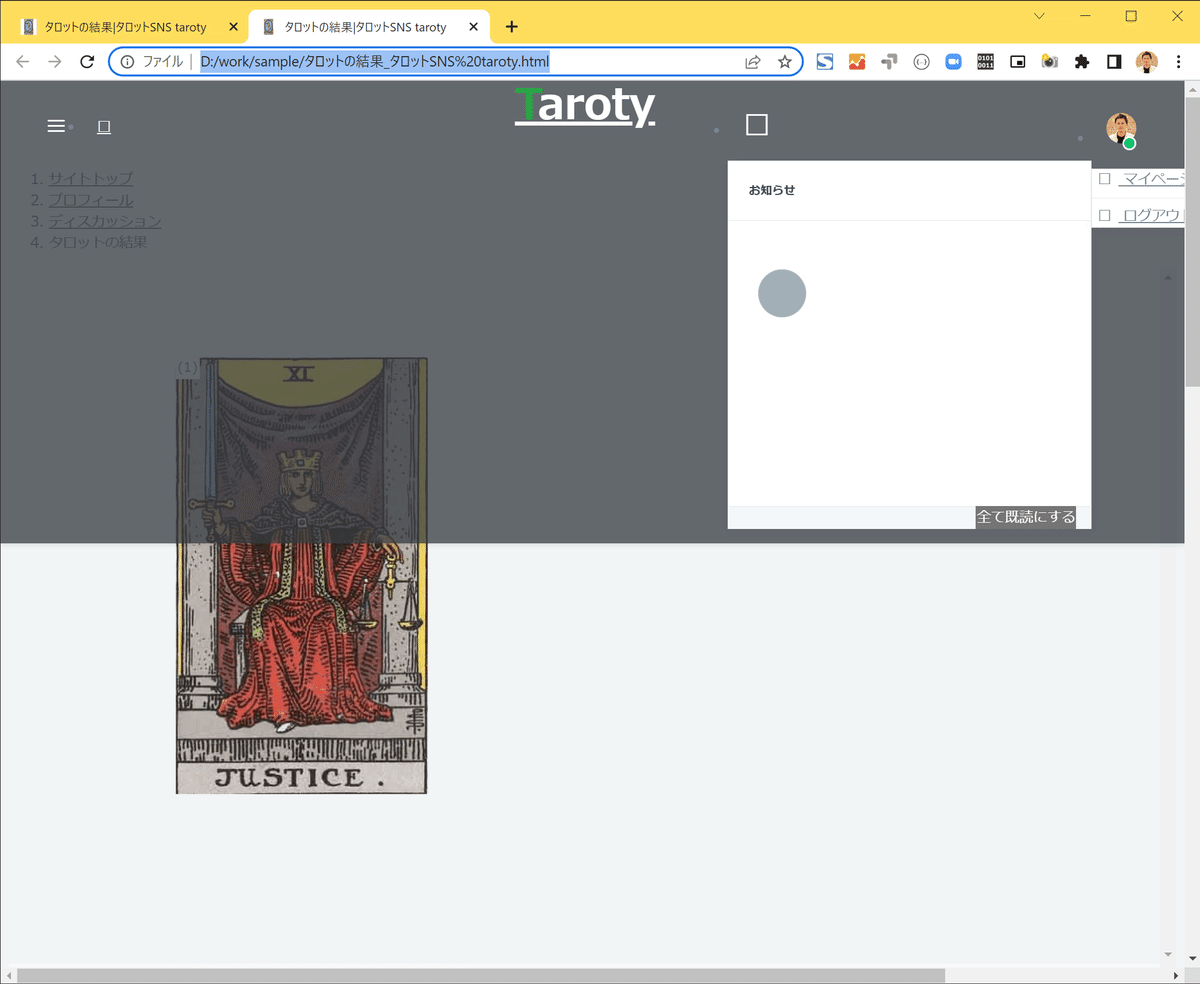Viewport: 1200px width, 984px height.
Task: Collapse the small caret below the user menu
Action: [x=1168, y=278]
